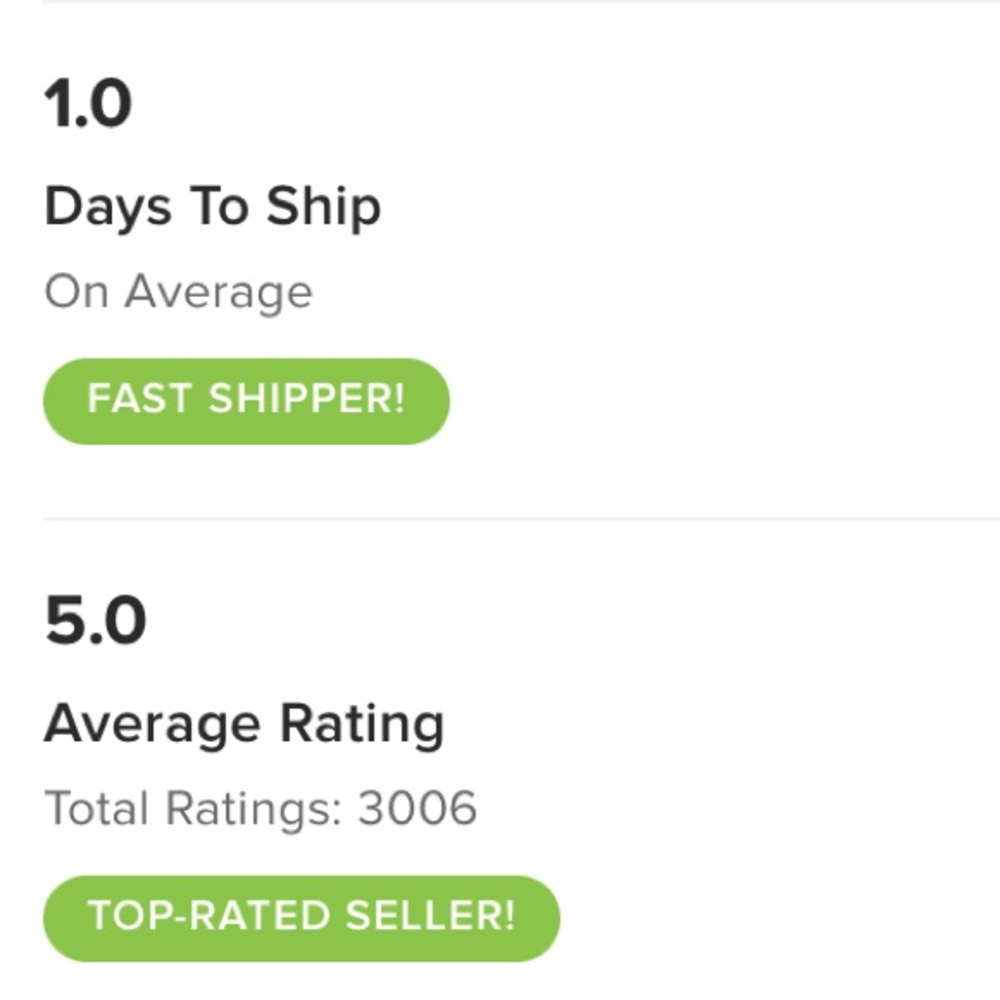Click the Total Ratings: 3006 text
This screenshot has height=1000, width=1000.
260,809
